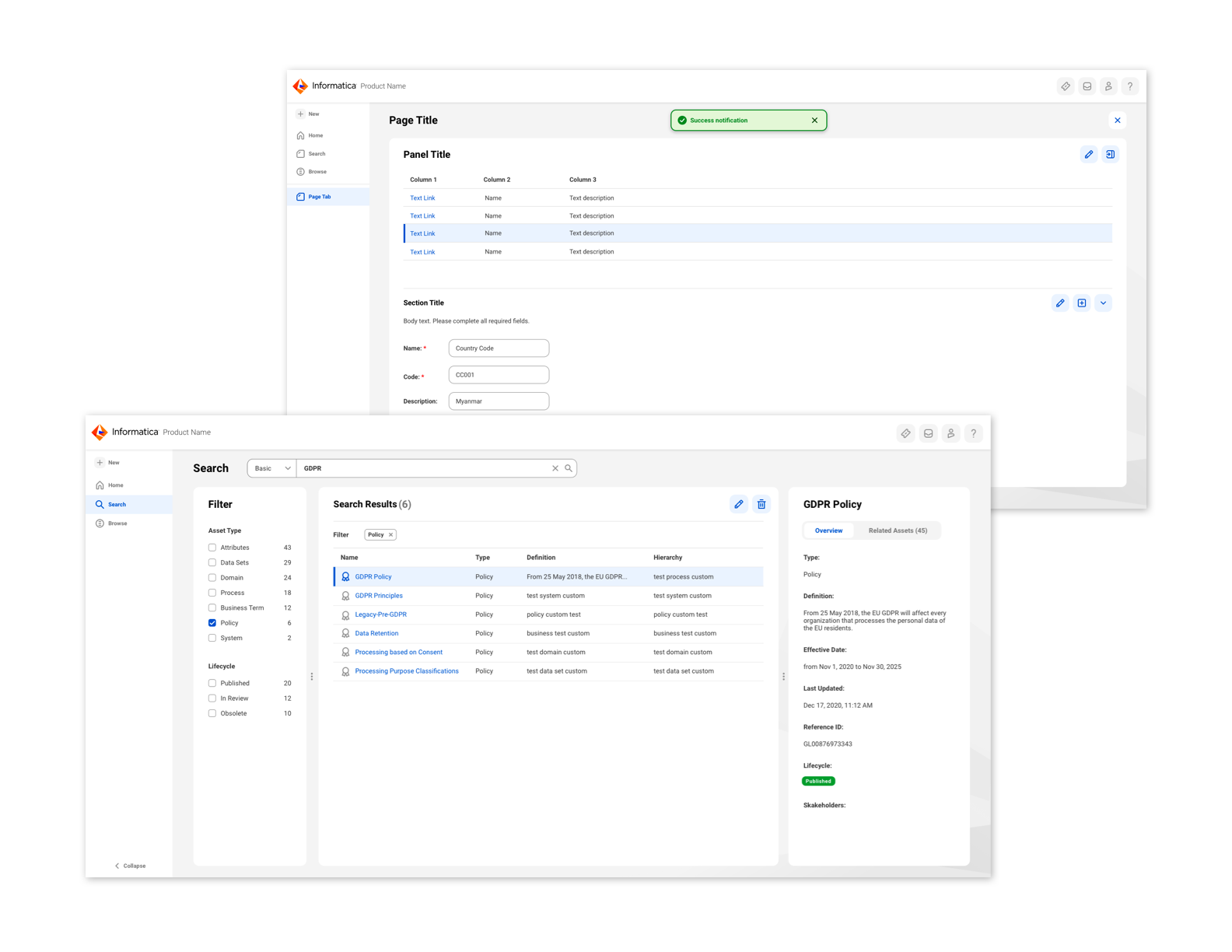Click the tag icon in the back window header

tap(1066, 86)
